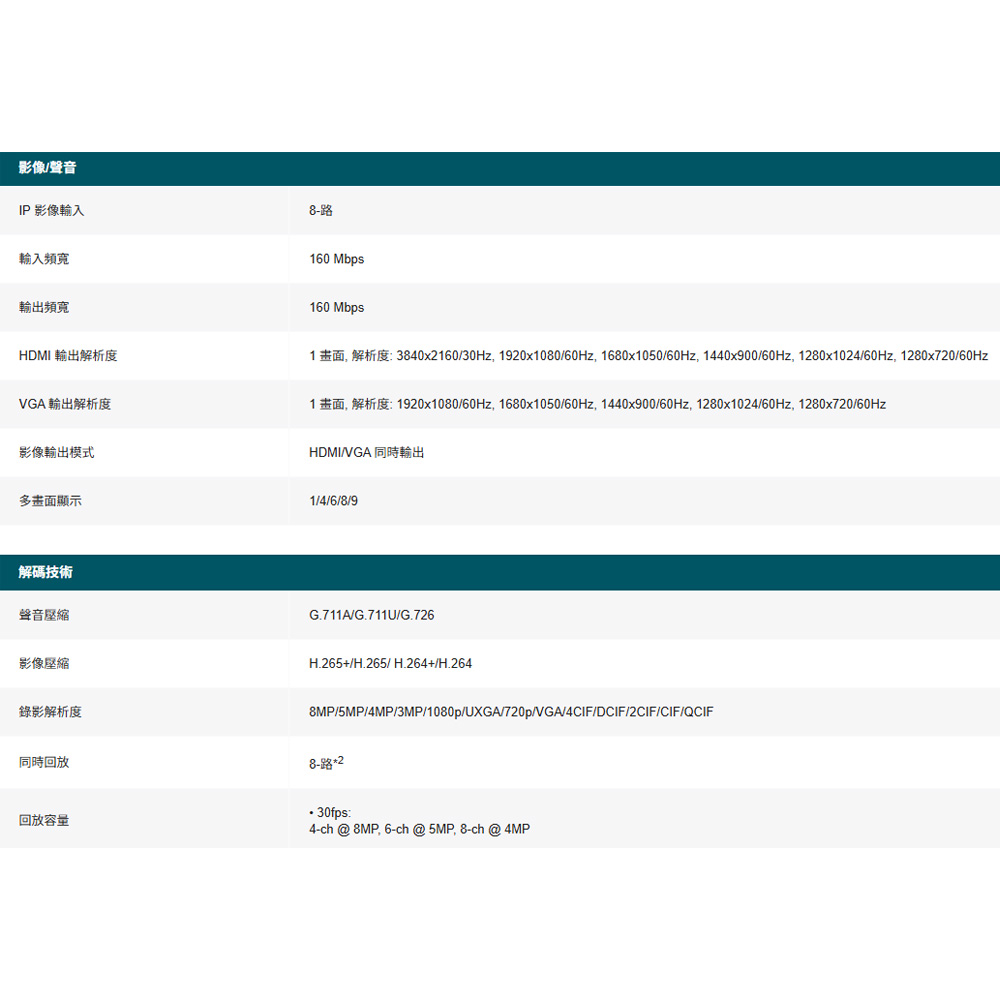Select the G.711A/G.711U/G.726 audio codec text
Screen dimensions: 1000x1000
click(x=371, y=615)
